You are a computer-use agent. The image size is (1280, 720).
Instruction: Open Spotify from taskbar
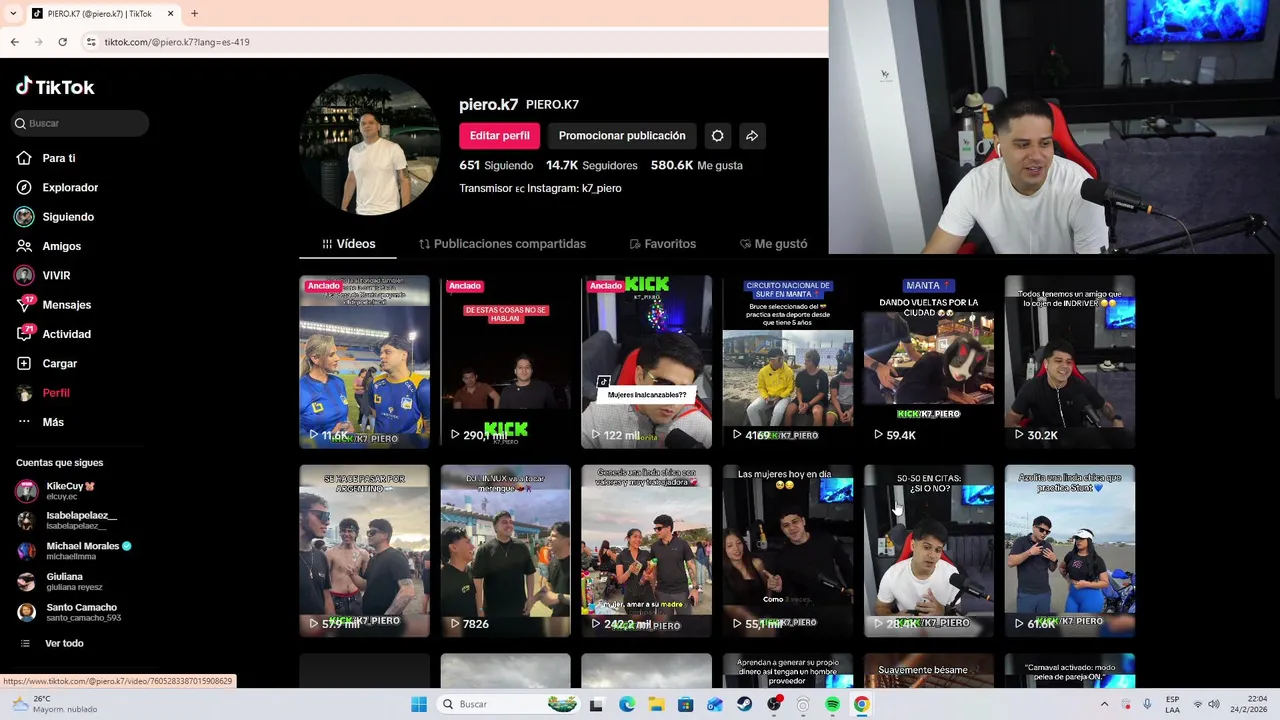832,704
